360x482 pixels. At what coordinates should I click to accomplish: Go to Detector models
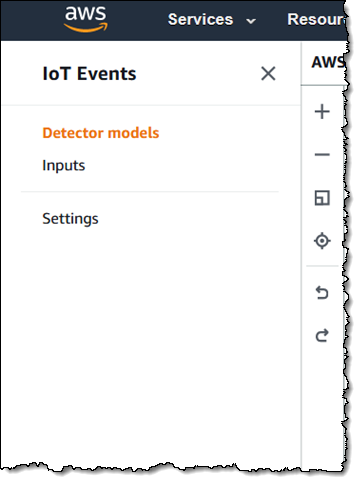101,133
